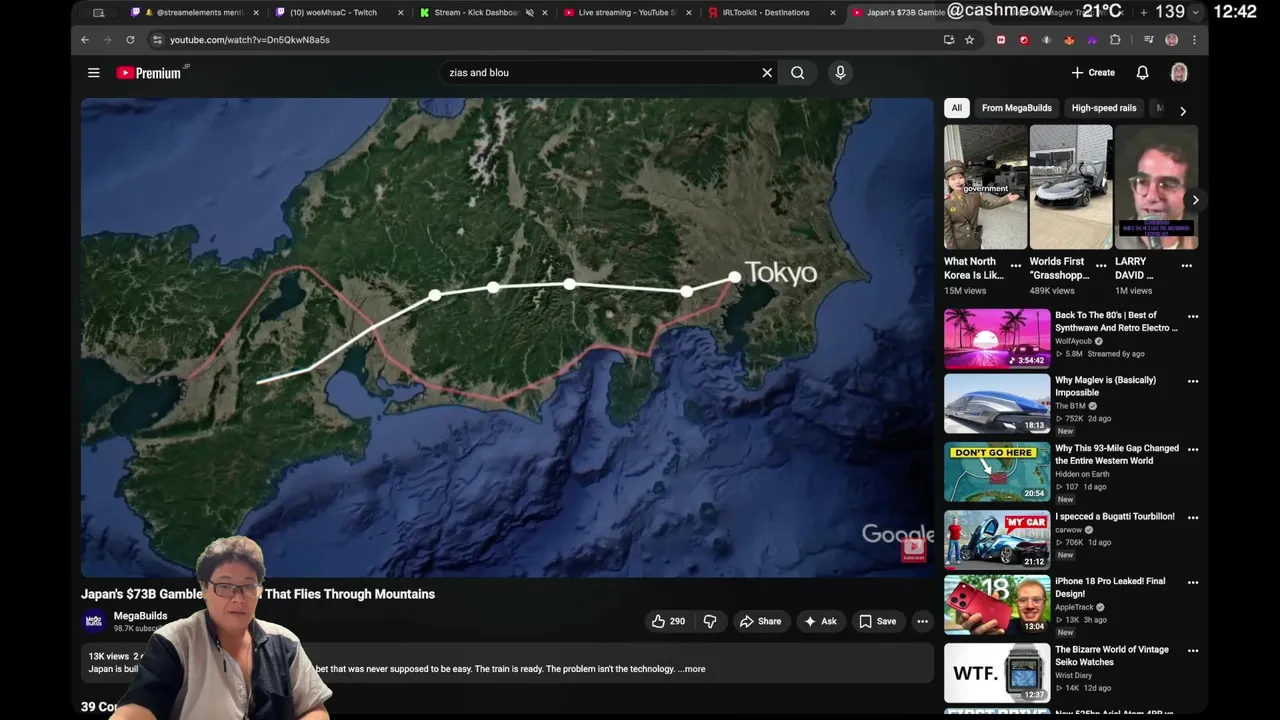Activate voice search microphone
1280x720 pixels.
click(x=840, y=72)
